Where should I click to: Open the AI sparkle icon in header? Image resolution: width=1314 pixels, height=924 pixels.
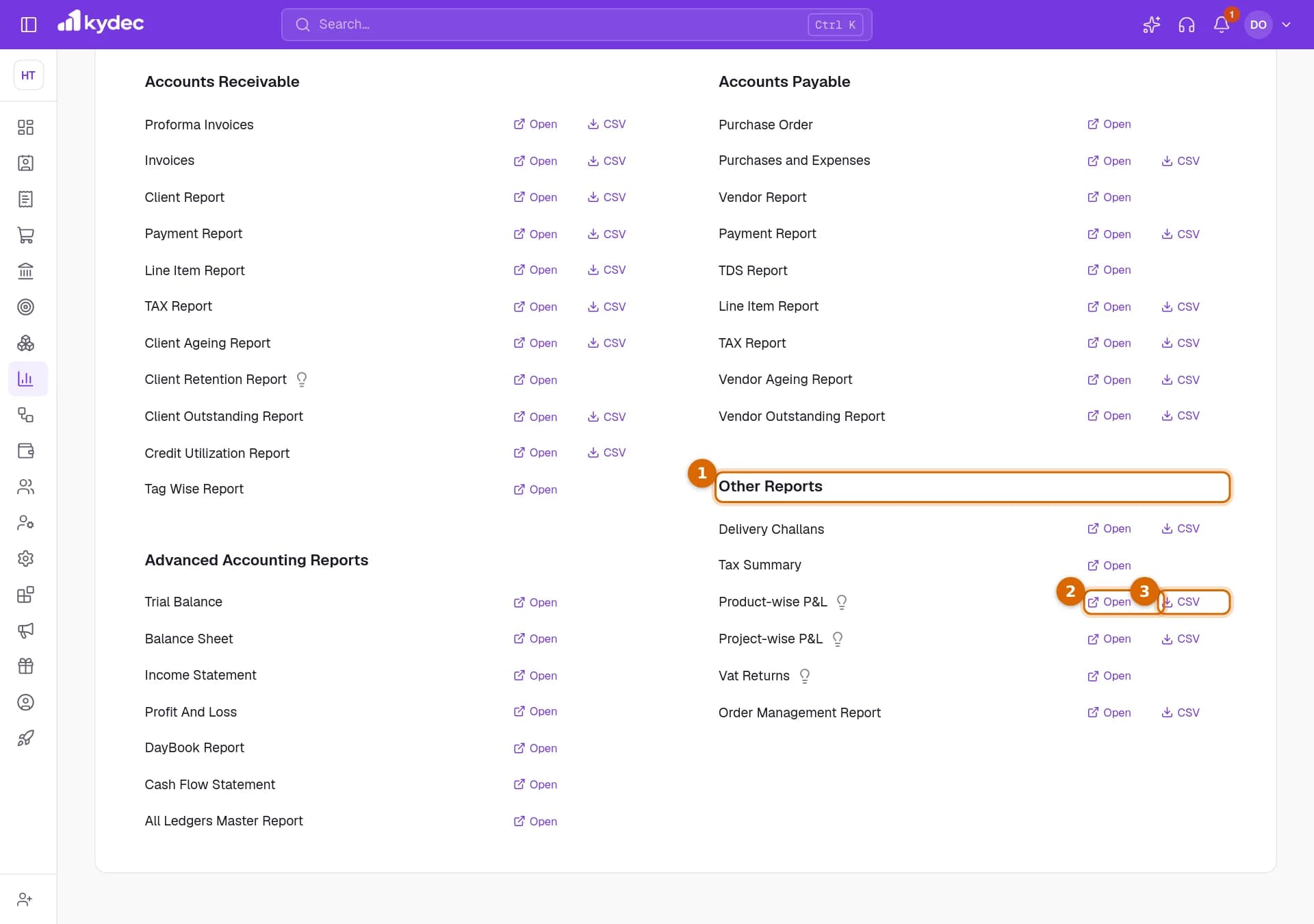1151,25
